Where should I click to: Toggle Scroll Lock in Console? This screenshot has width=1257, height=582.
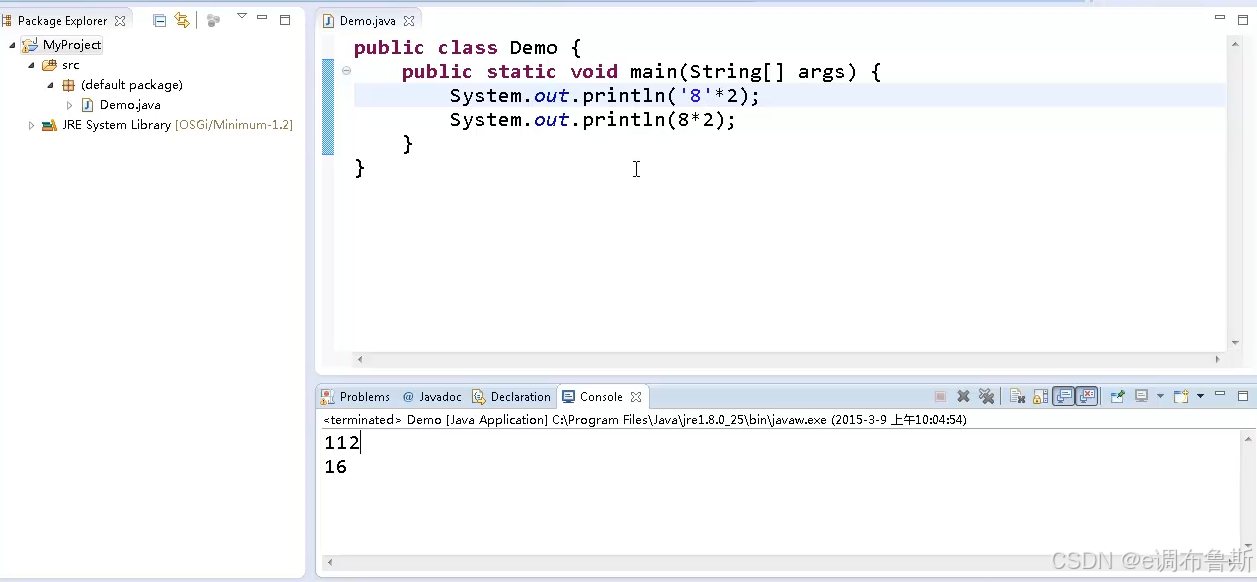click(x=1040, y=397)
